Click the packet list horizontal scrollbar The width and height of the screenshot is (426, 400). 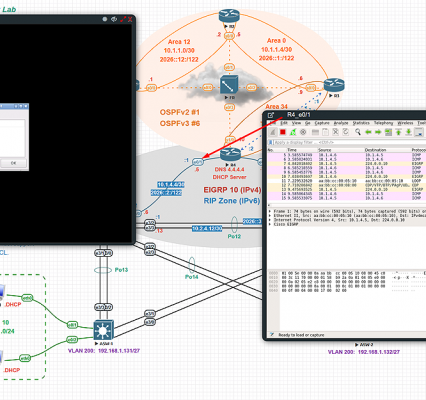tap(347, 205)
